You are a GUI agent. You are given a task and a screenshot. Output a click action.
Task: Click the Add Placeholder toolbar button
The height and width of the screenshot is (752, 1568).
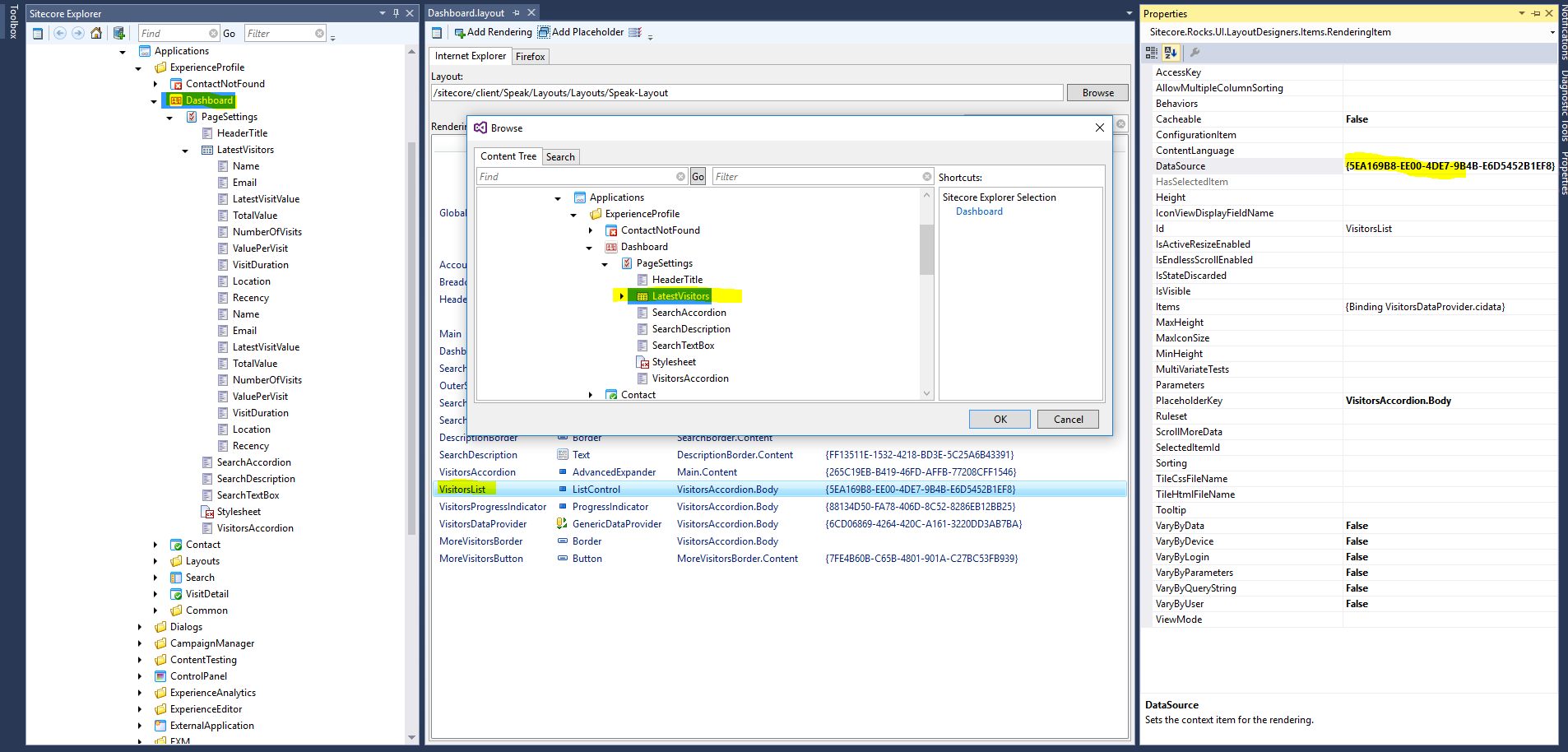(x=581, y=32)
